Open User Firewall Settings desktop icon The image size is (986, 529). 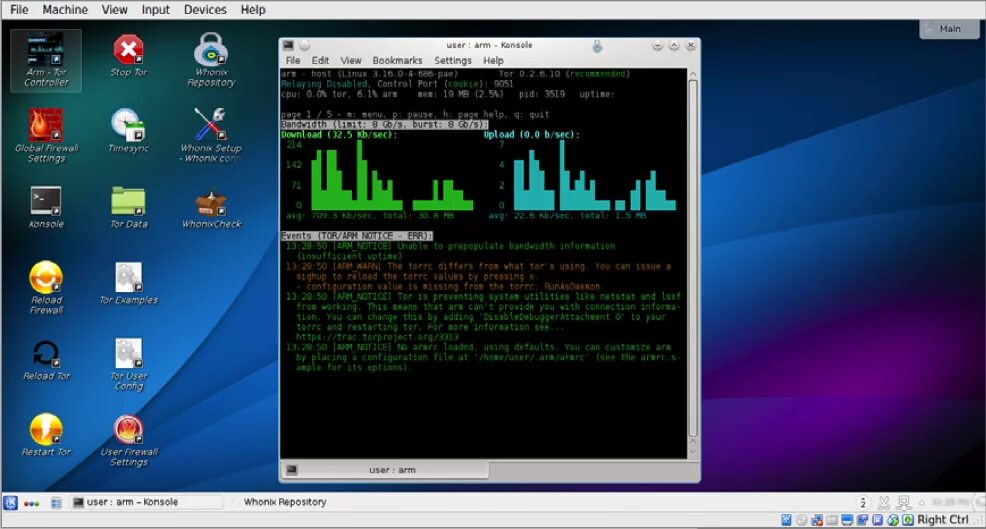tap(128, 440)
